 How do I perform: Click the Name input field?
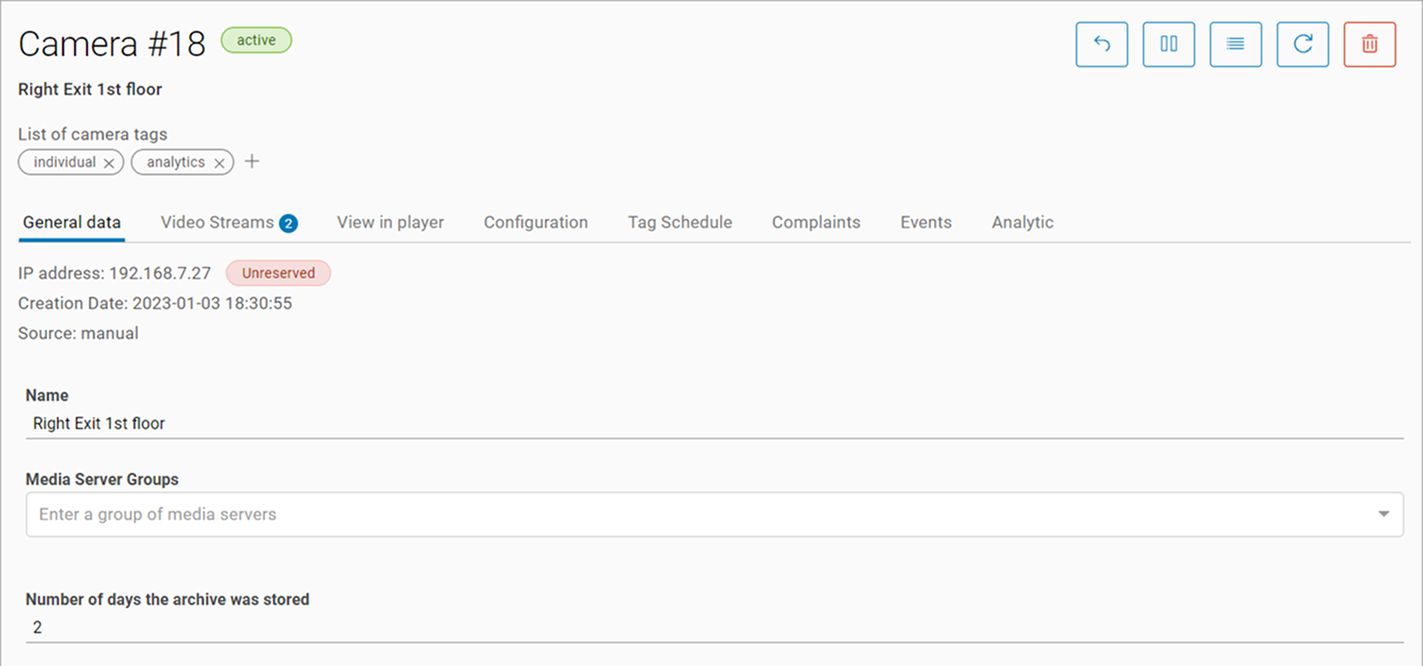point(714,424)
